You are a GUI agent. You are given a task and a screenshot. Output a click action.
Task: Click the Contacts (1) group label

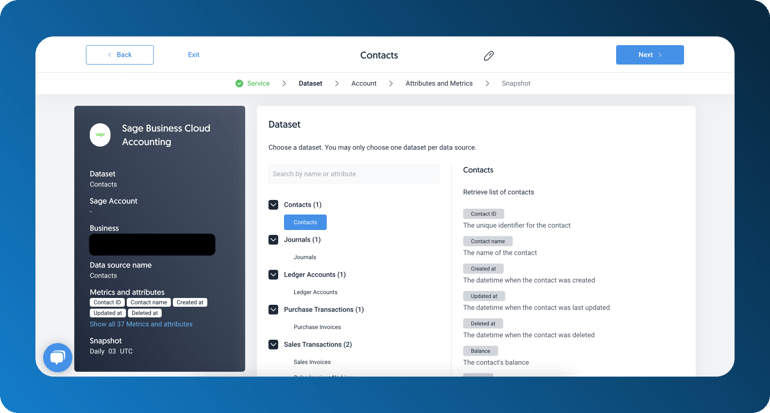[x=302, y=205]
